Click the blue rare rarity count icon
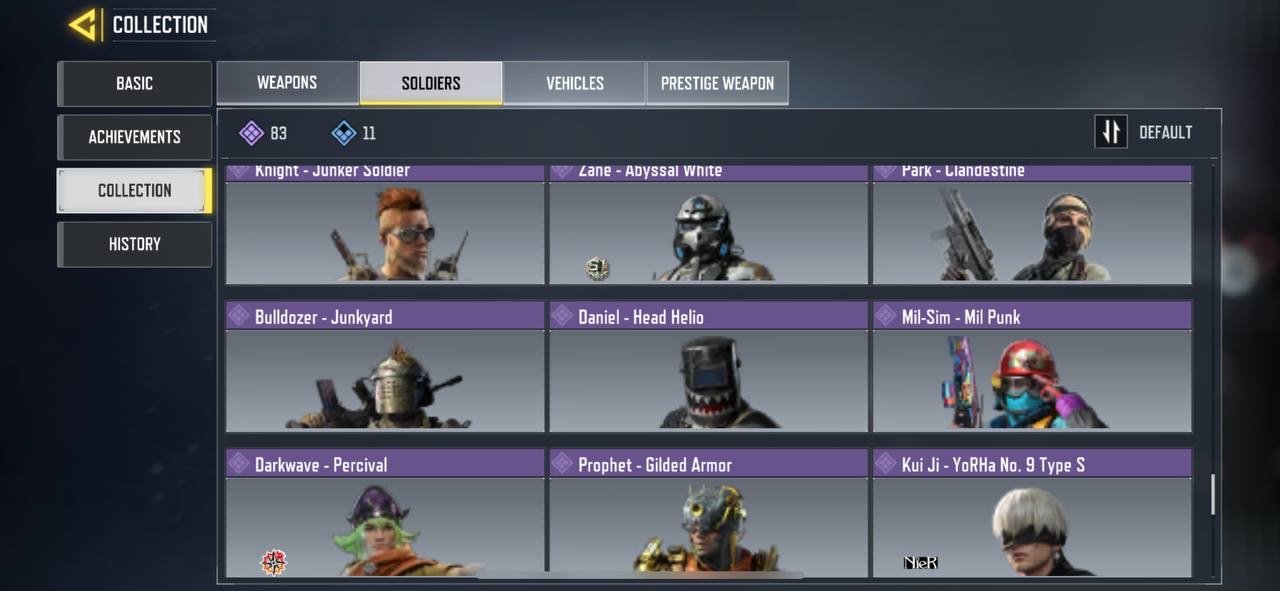Viewport: 1280px width, 591px height. [344, 133]
